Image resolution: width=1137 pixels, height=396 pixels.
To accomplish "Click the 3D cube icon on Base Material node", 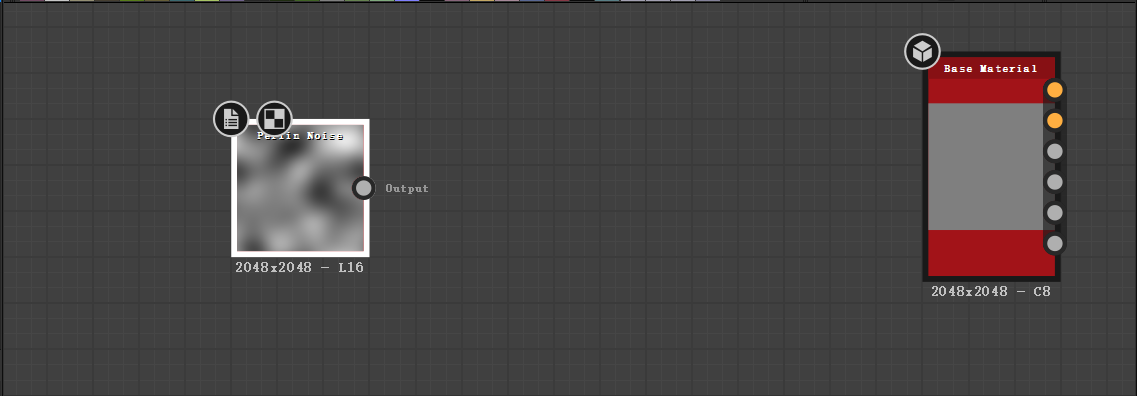I will pos(922,51).
